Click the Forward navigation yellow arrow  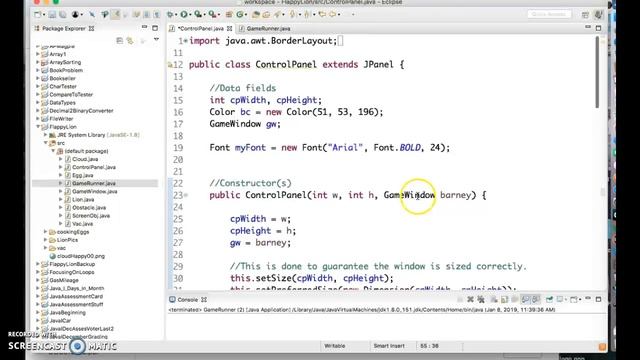coord(333,15)
